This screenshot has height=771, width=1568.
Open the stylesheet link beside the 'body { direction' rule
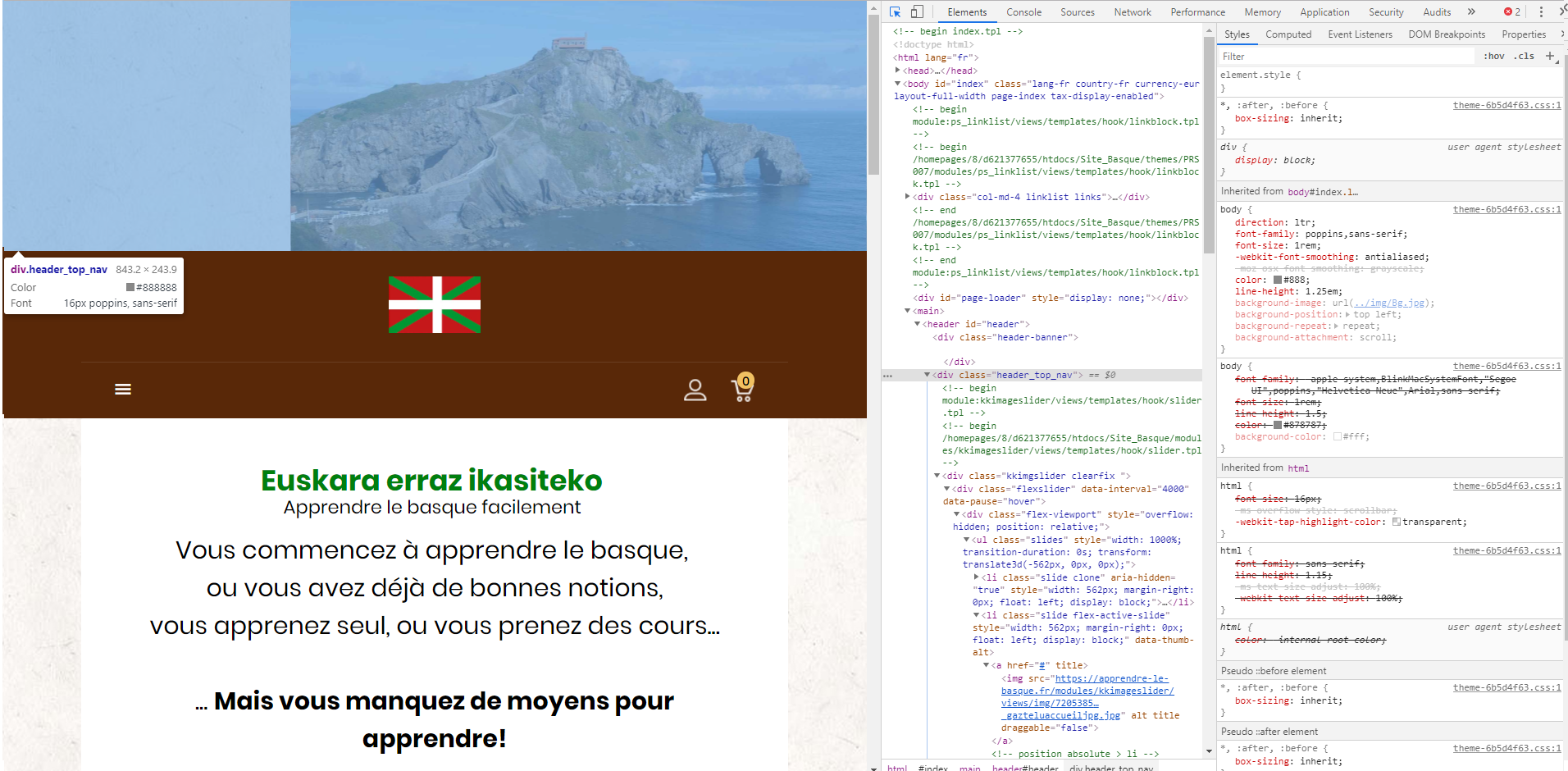1507,210
